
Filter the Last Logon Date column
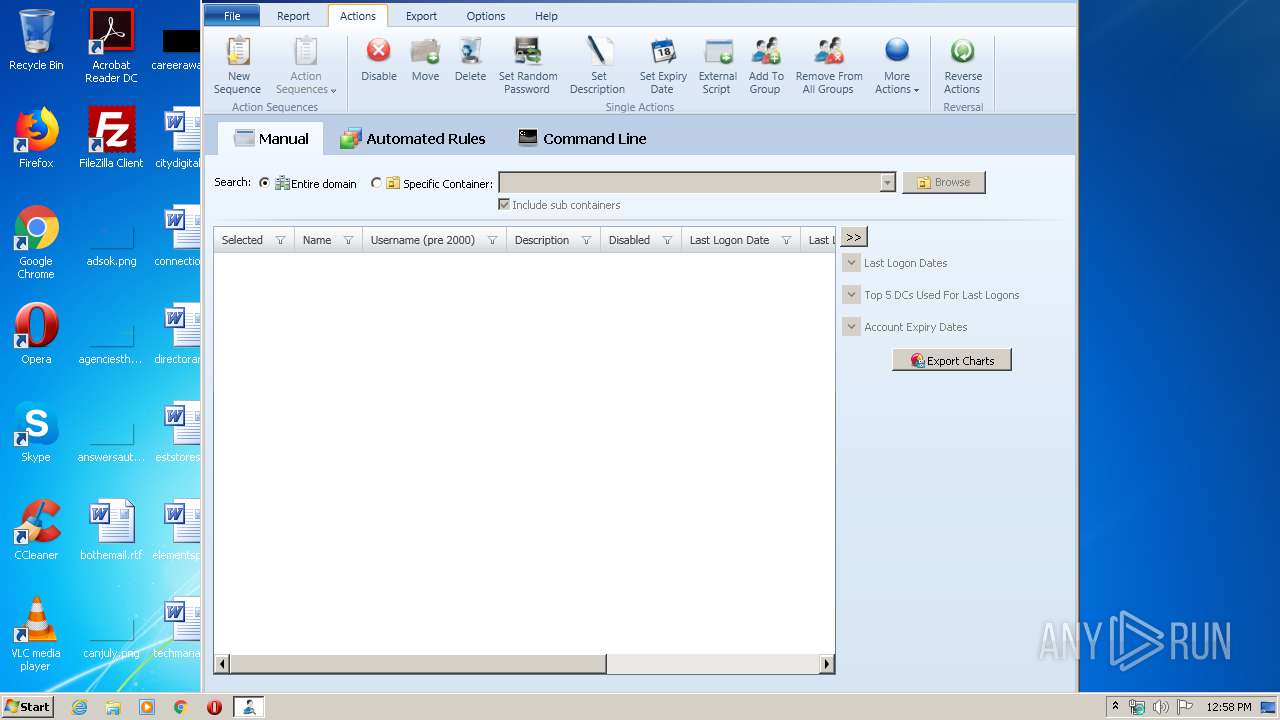pyautogui.click(x=786, y=240)
